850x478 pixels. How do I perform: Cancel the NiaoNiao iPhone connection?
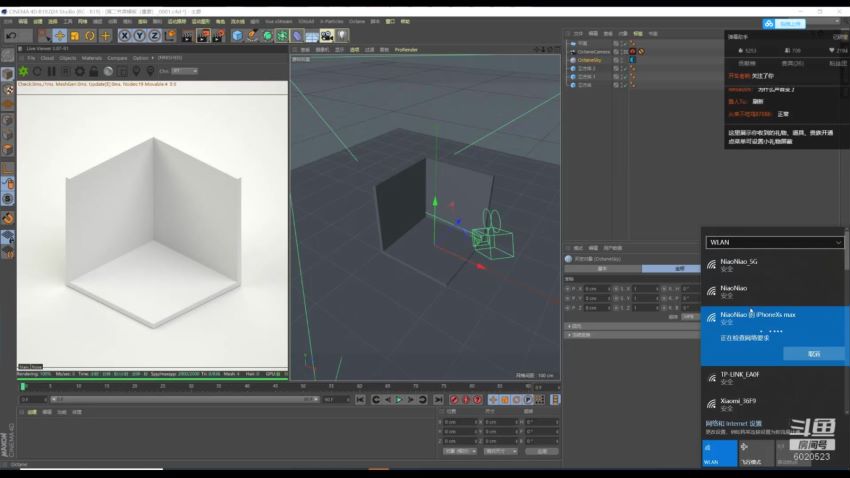tap(814, 353)
